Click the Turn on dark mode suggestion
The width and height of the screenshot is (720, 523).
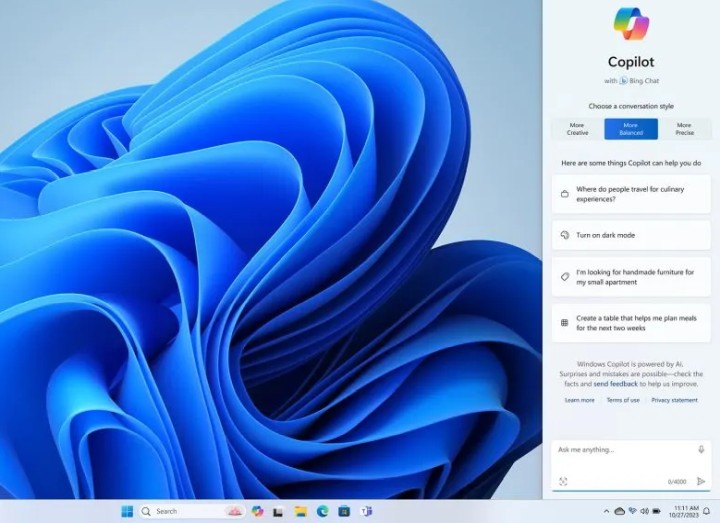click(x=631, y=235)
